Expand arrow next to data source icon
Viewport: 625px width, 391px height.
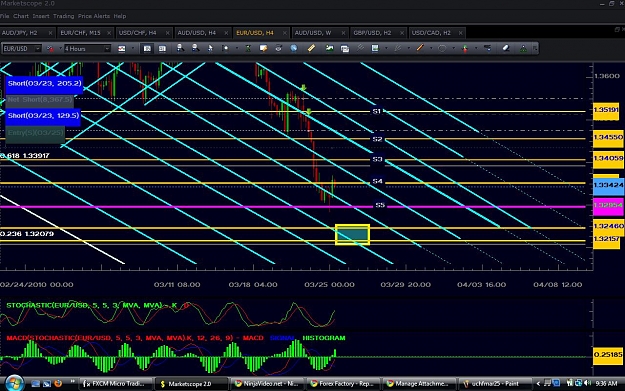click(61, 49)
